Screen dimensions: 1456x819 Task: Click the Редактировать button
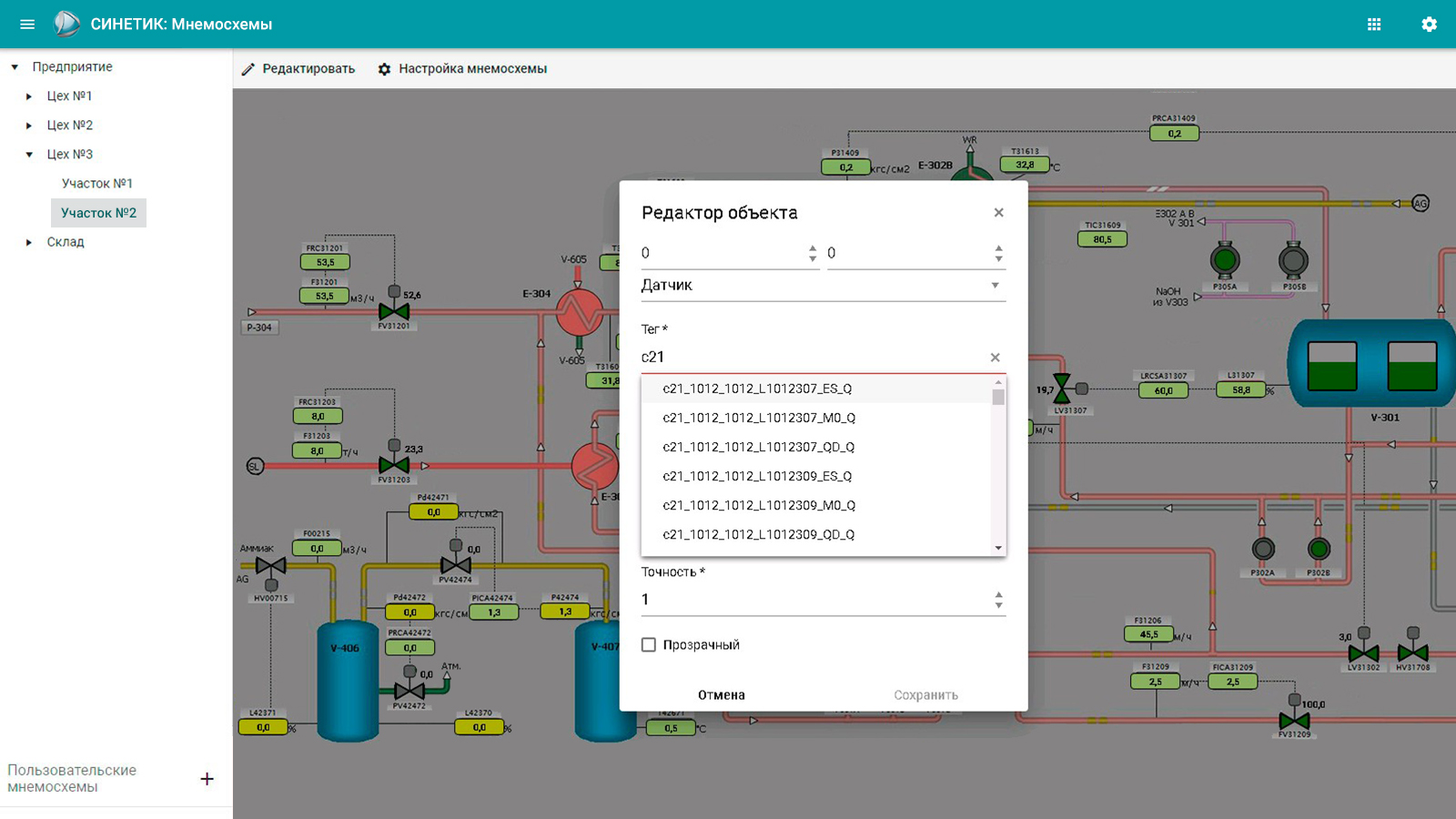click(298, 69)
